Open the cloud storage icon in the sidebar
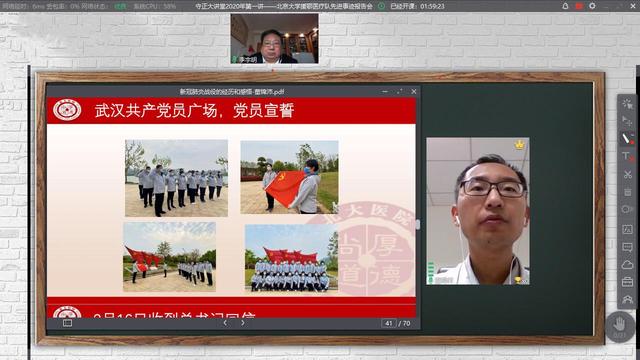Viewport: 640px width, 360px height. point(627,264)
